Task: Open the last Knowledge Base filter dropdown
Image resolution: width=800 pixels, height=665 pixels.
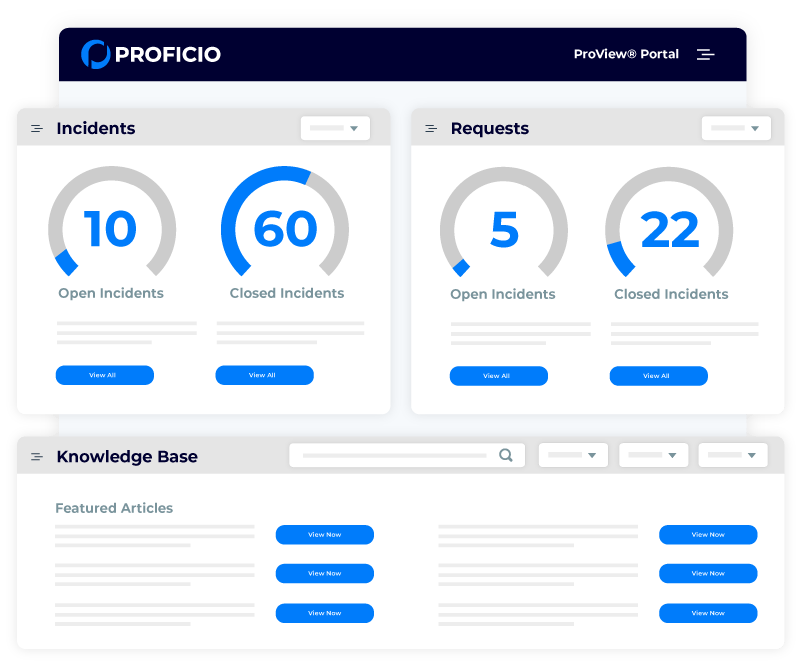Action: (733, 456)
